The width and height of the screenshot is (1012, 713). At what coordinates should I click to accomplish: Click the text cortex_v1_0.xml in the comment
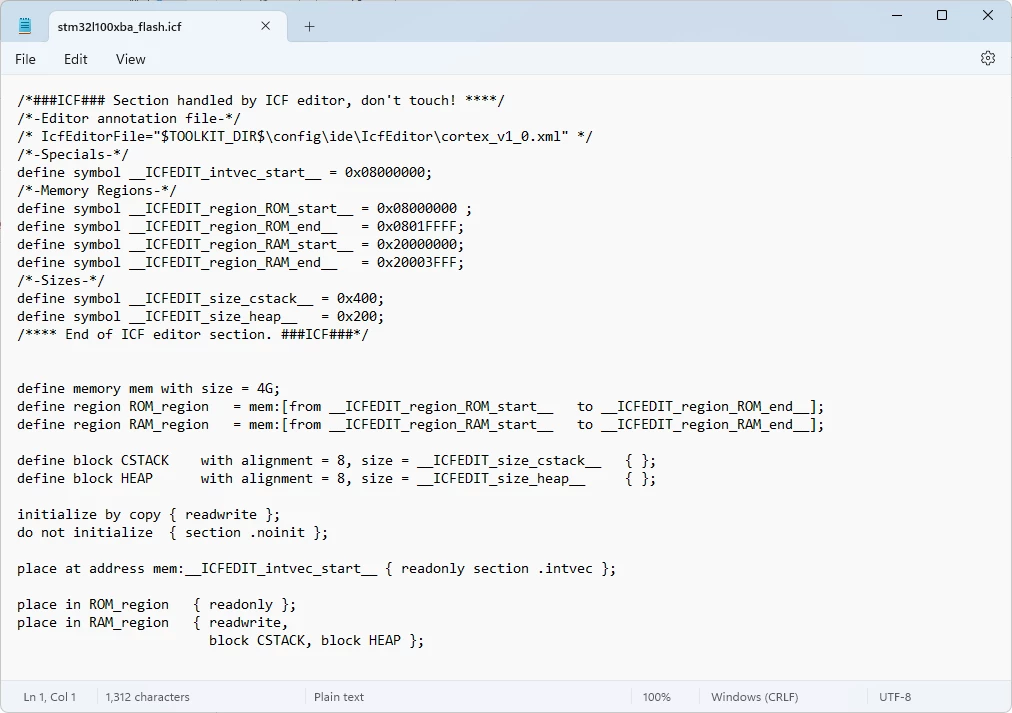pos(501,137)
